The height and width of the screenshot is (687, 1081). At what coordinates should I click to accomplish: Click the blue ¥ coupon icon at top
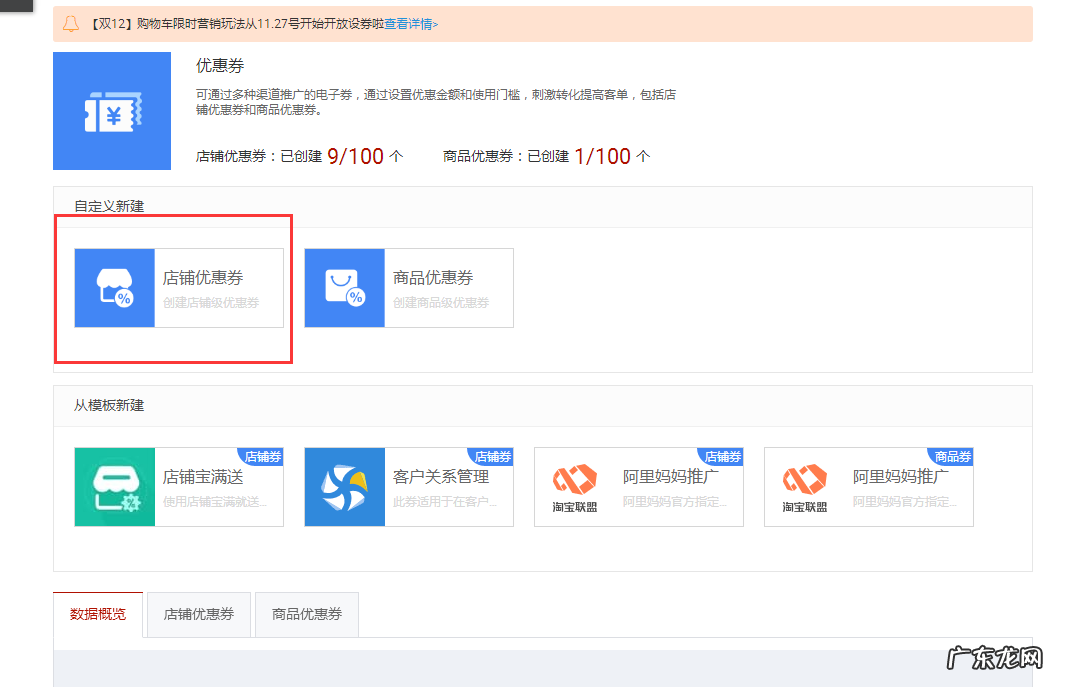(112, 110)
